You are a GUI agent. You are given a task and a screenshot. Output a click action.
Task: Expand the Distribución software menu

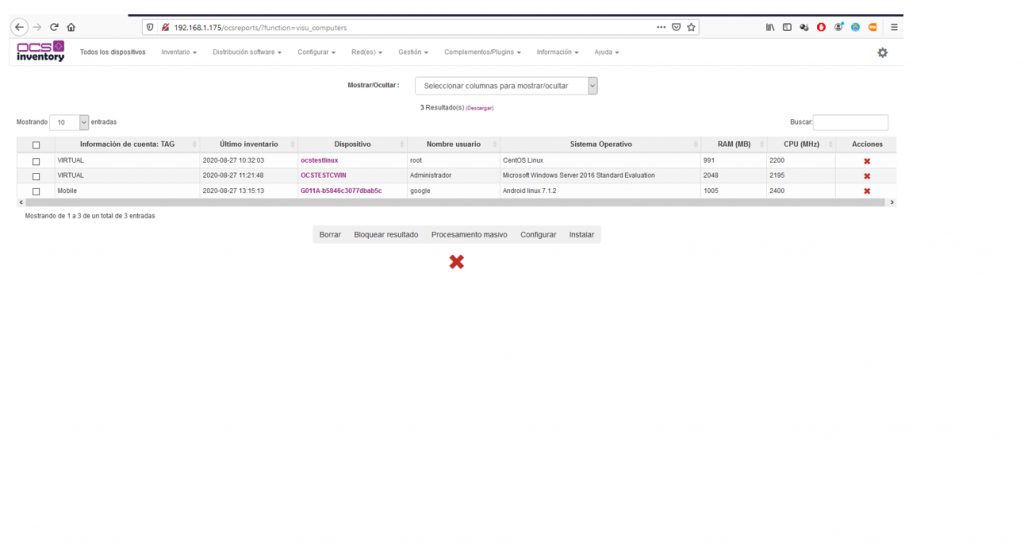pyautogui.click(x=247, y=52)
